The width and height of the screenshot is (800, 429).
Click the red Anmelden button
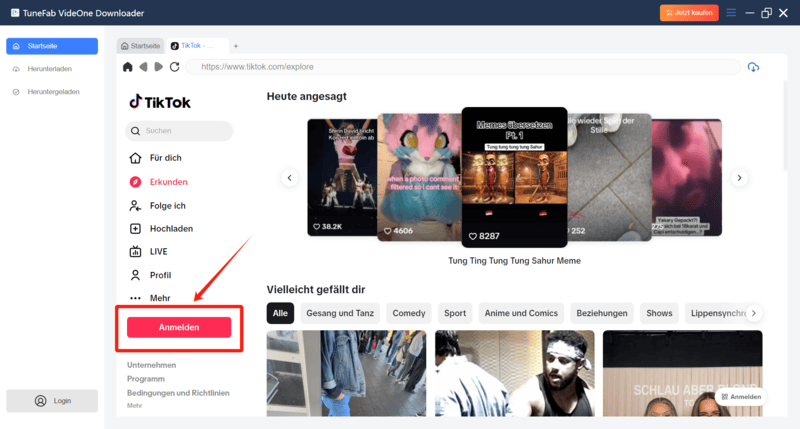coord(179,327)
